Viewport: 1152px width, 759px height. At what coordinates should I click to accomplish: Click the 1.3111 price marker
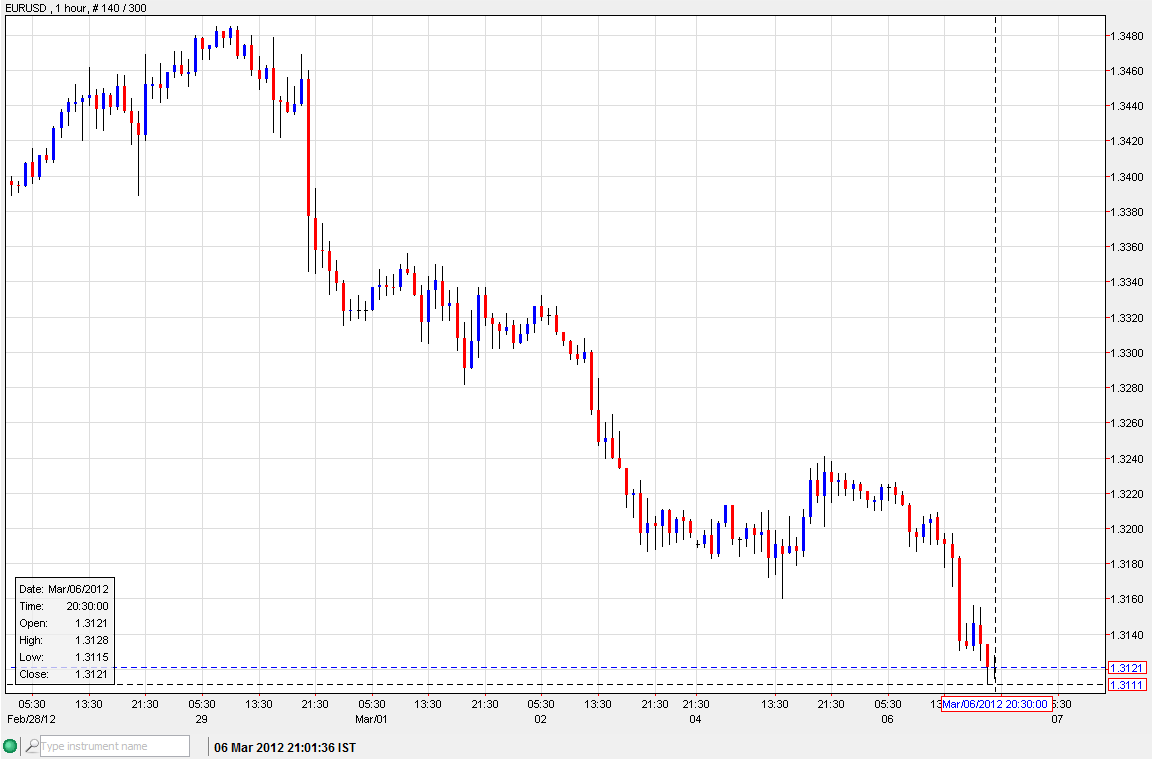(x=1127, y=685)
